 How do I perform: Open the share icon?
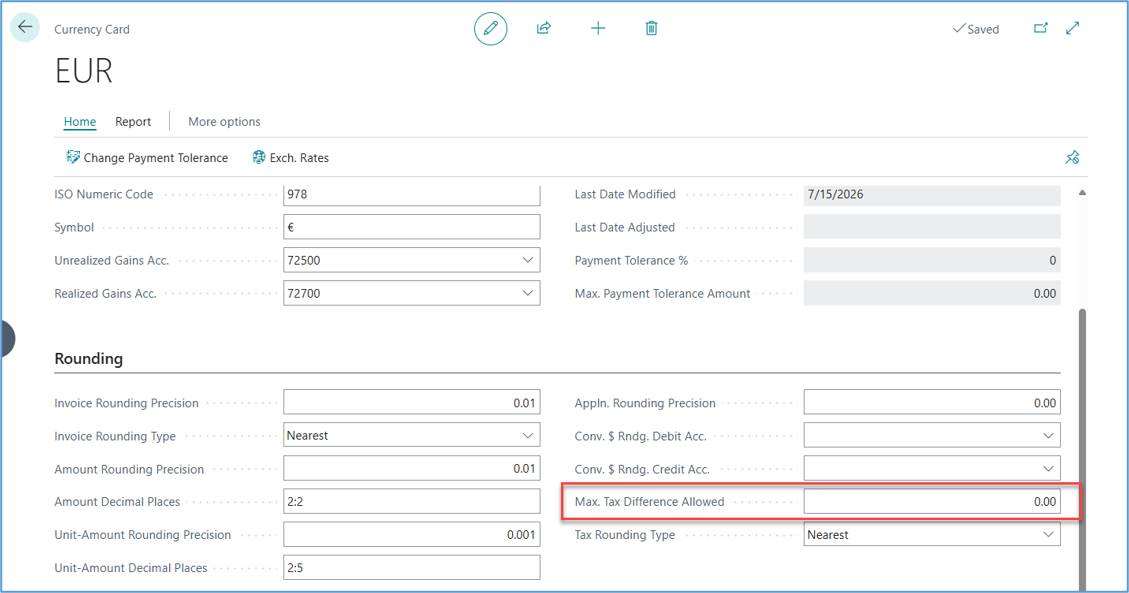544,28
